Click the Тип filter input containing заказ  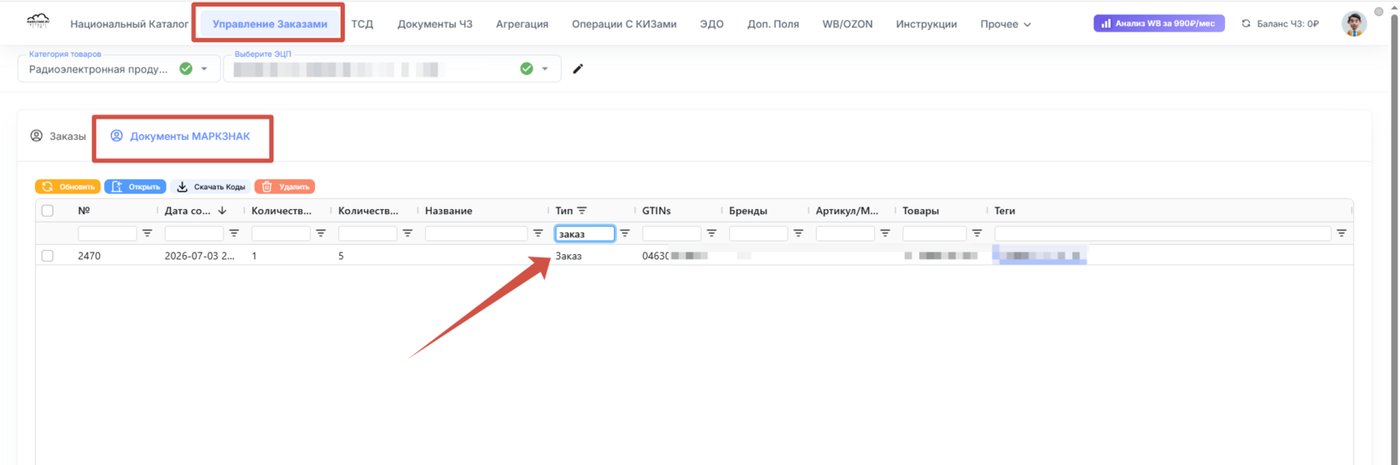click(585, 233)
